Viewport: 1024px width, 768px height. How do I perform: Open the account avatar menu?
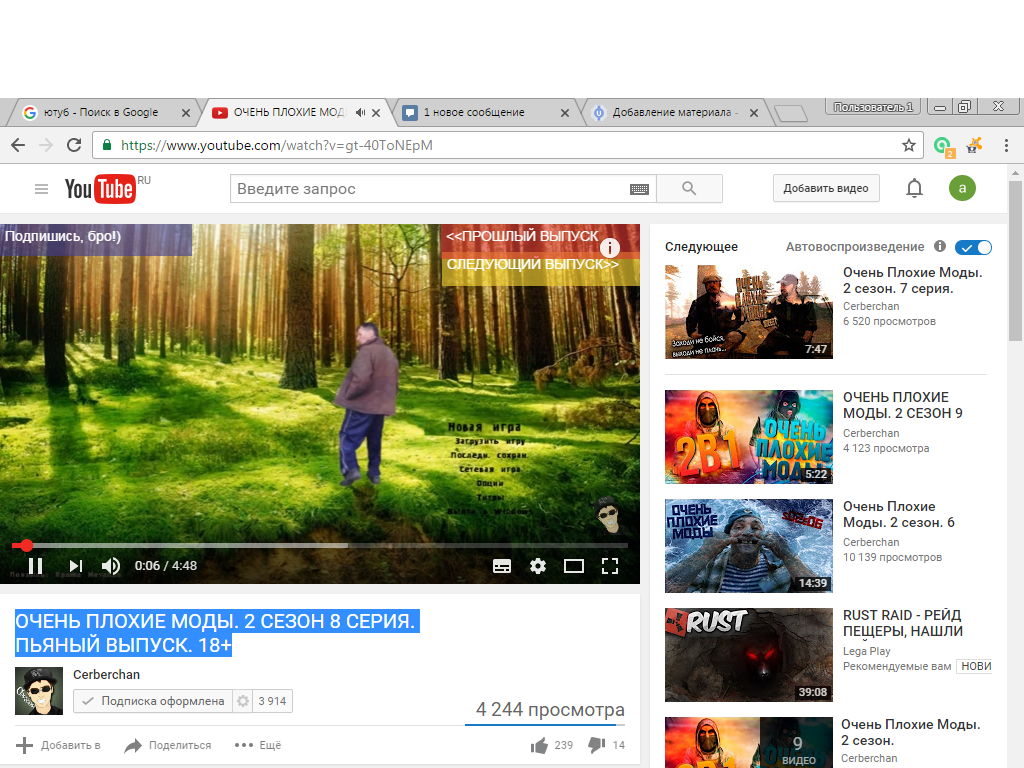(x=962, y=188)
